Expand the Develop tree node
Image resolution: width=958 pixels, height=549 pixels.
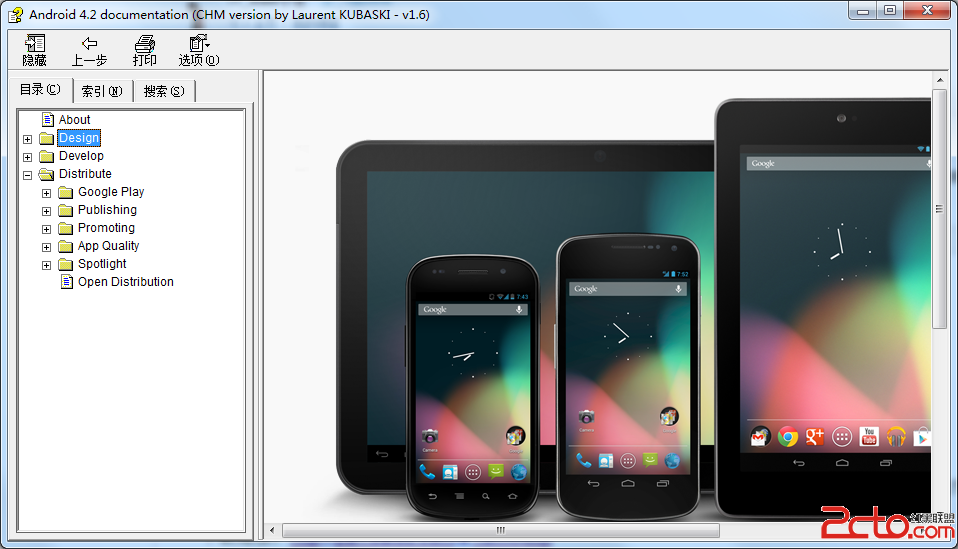[27, 157]
